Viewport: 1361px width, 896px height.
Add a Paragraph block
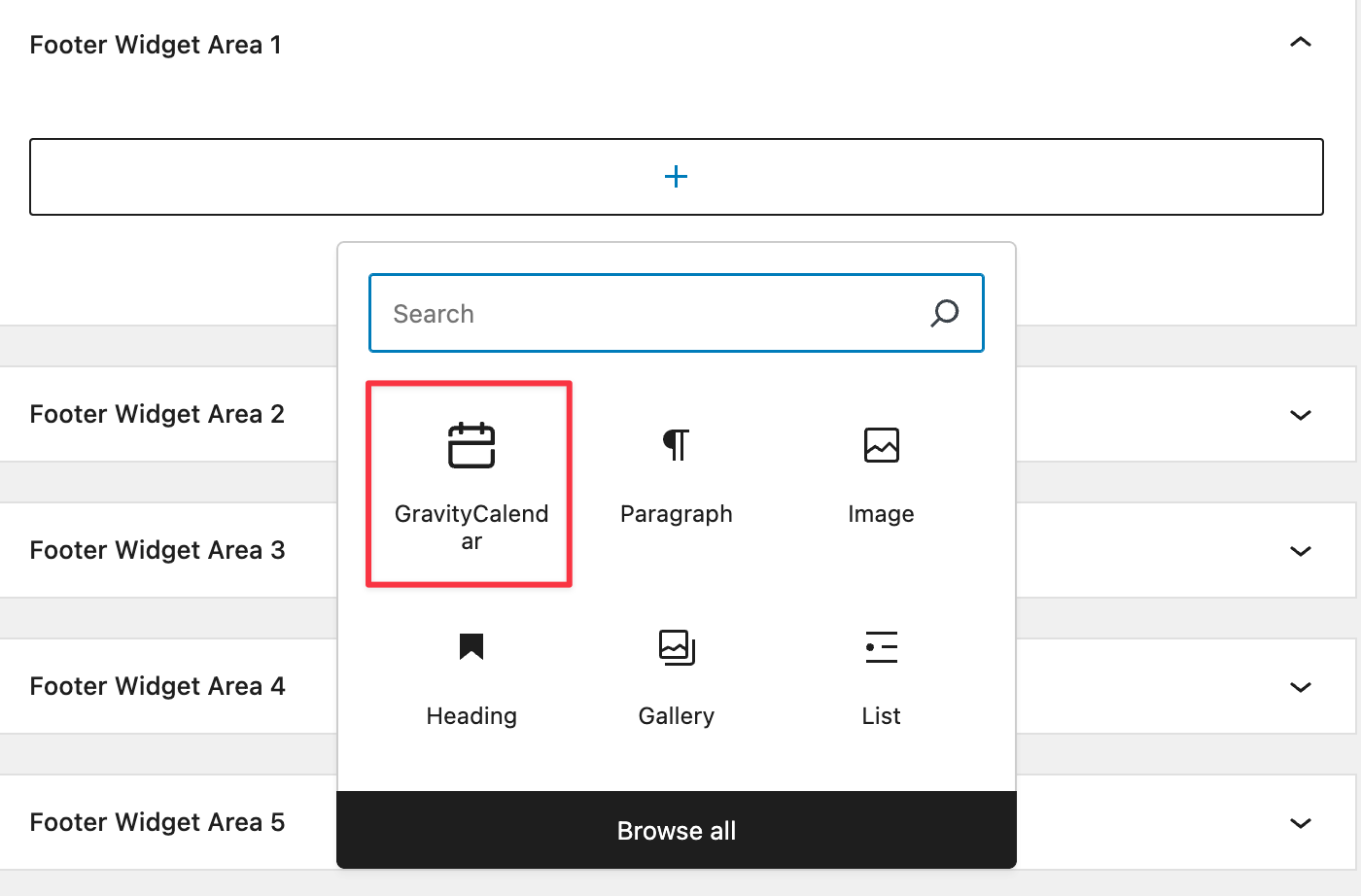(x=676, y=476)
